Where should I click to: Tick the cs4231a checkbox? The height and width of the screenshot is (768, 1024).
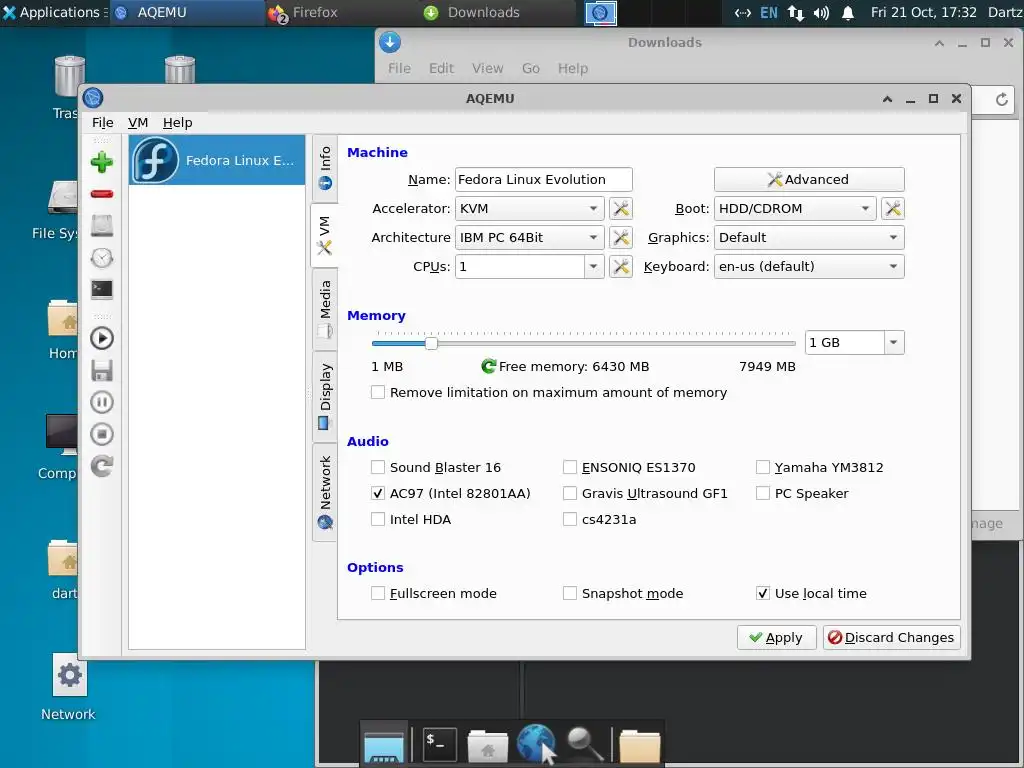pyautogui.click(x=569, y=519)
